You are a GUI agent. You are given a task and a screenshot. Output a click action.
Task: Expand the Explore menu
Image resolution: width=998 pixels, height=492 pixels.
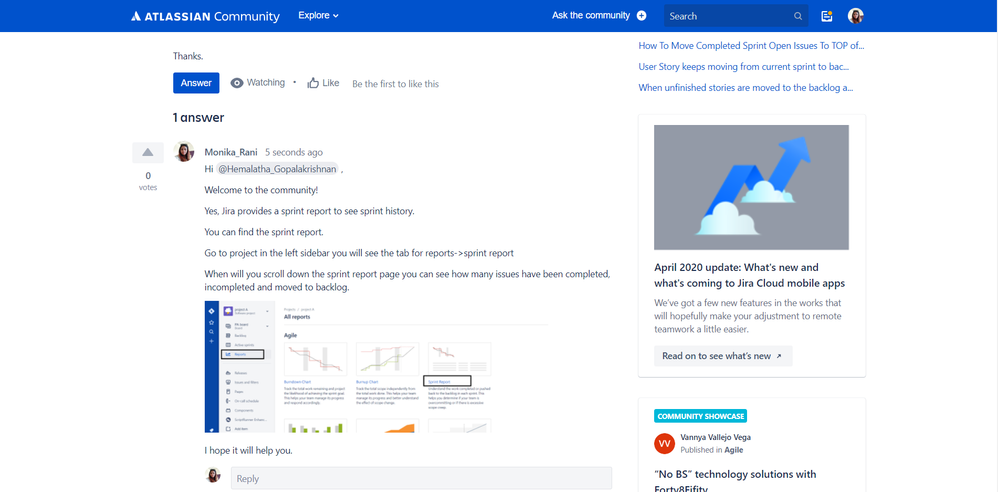point(318,15)
